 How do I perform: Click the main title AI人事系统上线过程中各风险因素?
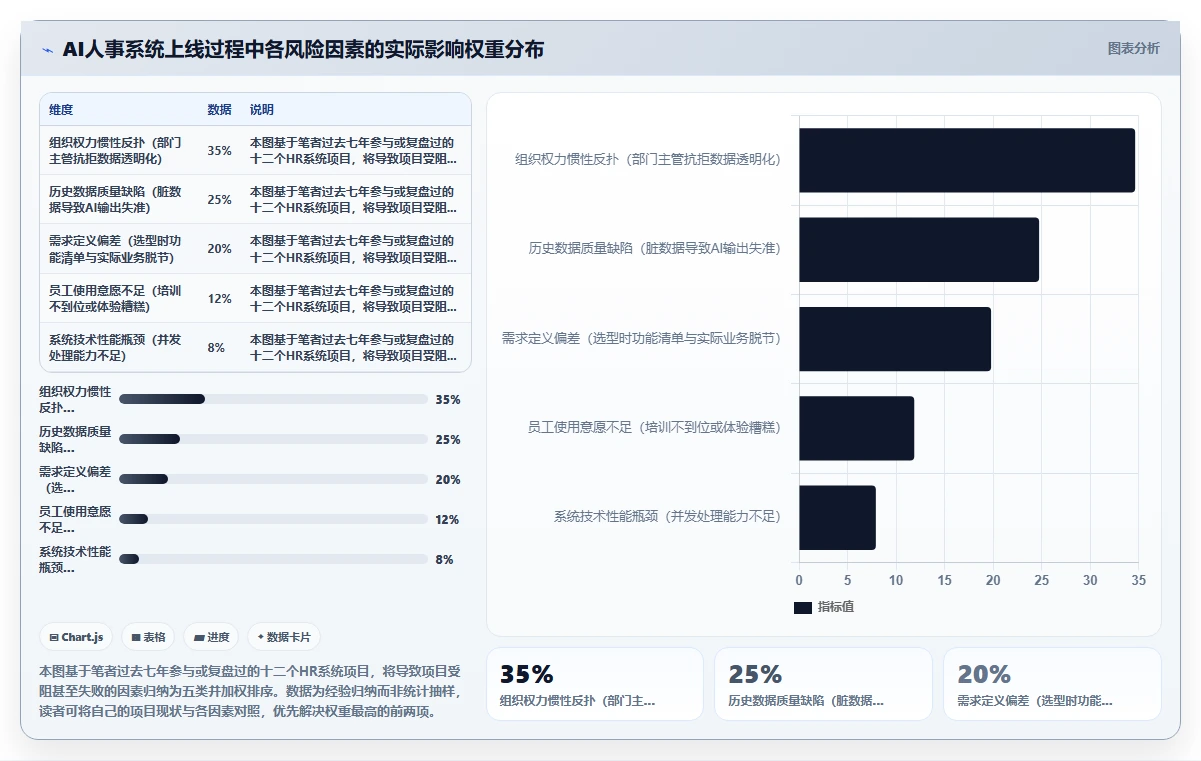tap(303, 50)
